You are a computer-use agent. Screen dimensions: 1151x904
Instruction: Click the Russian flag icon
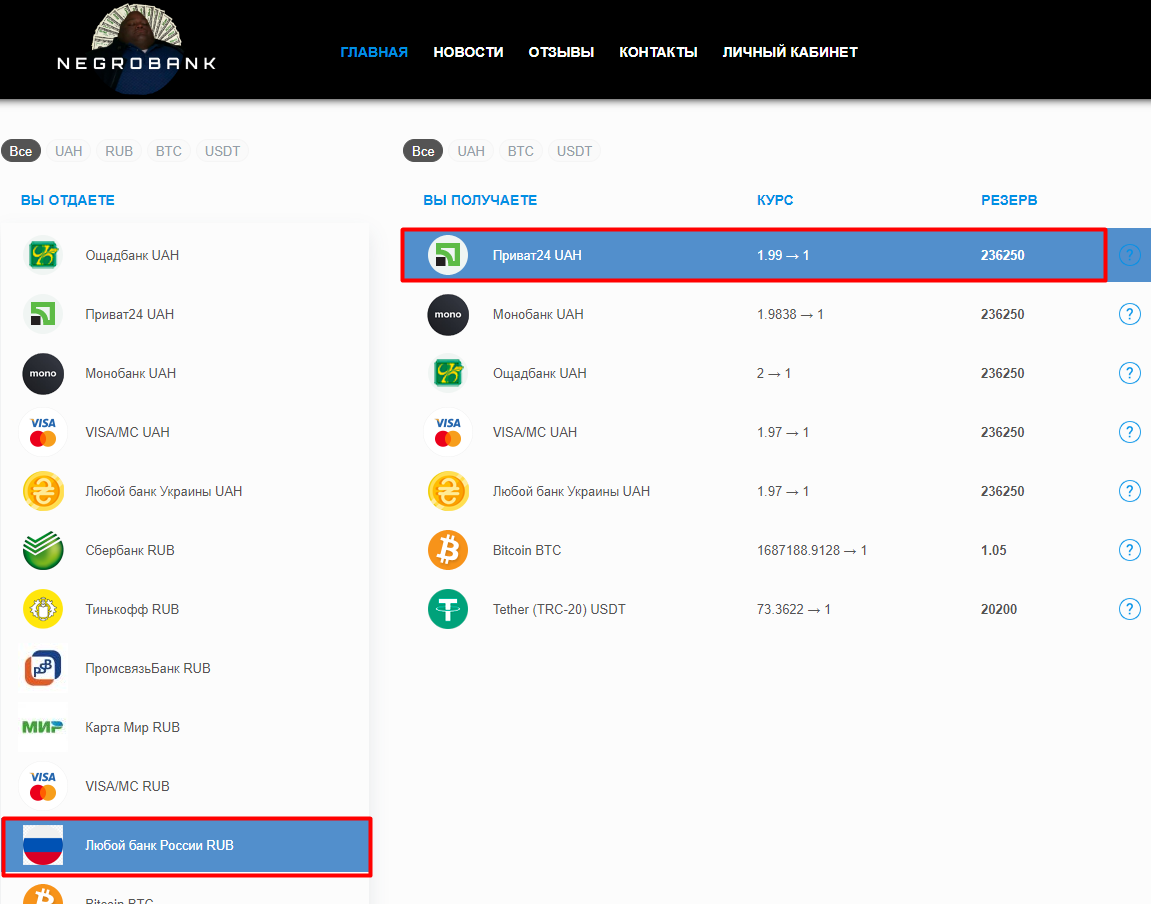[x=43, y=845]
